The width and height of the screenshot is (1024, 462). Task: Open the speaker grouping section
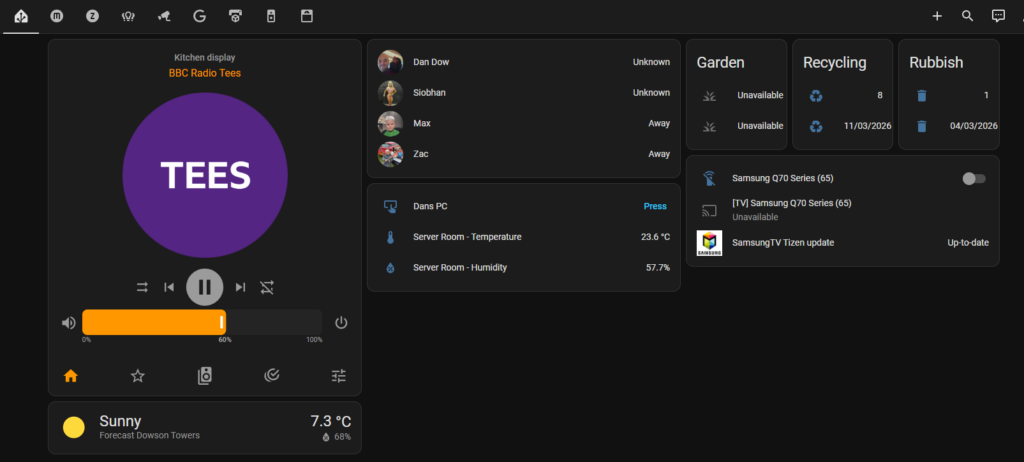click(205, 376)
